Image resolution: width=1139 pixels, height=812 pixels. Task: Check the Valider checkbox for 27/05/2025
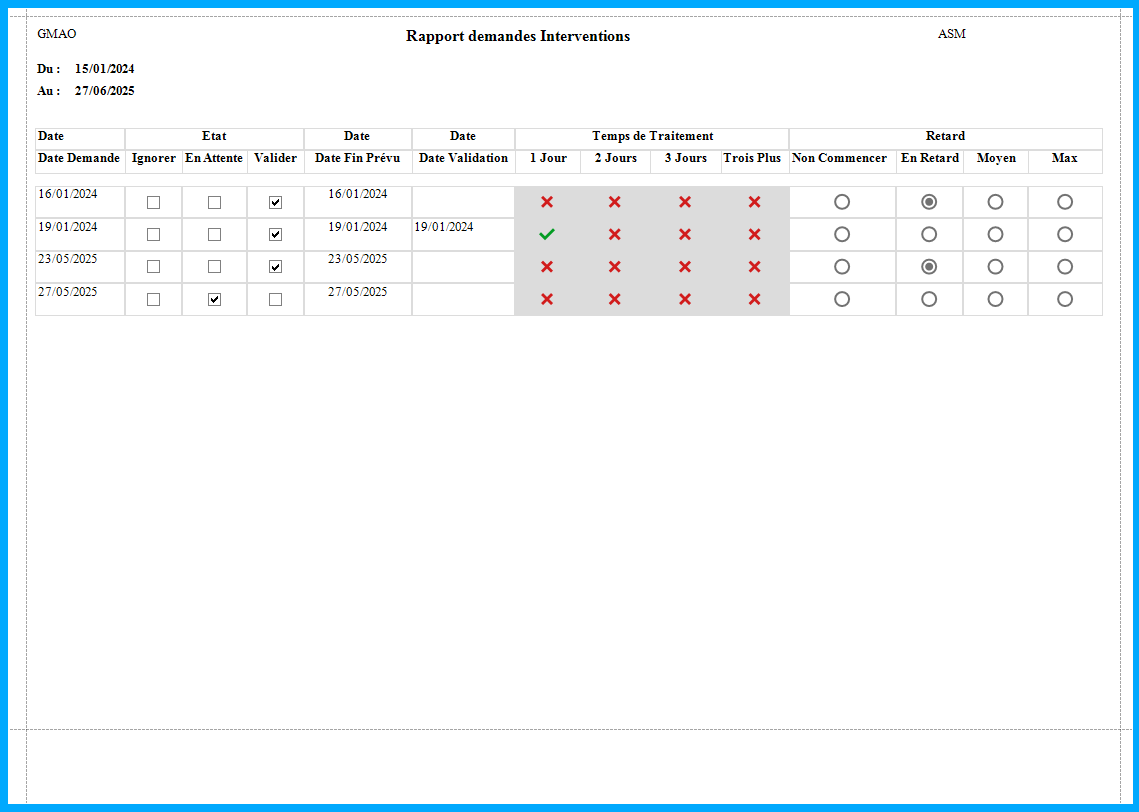[276, 299]
